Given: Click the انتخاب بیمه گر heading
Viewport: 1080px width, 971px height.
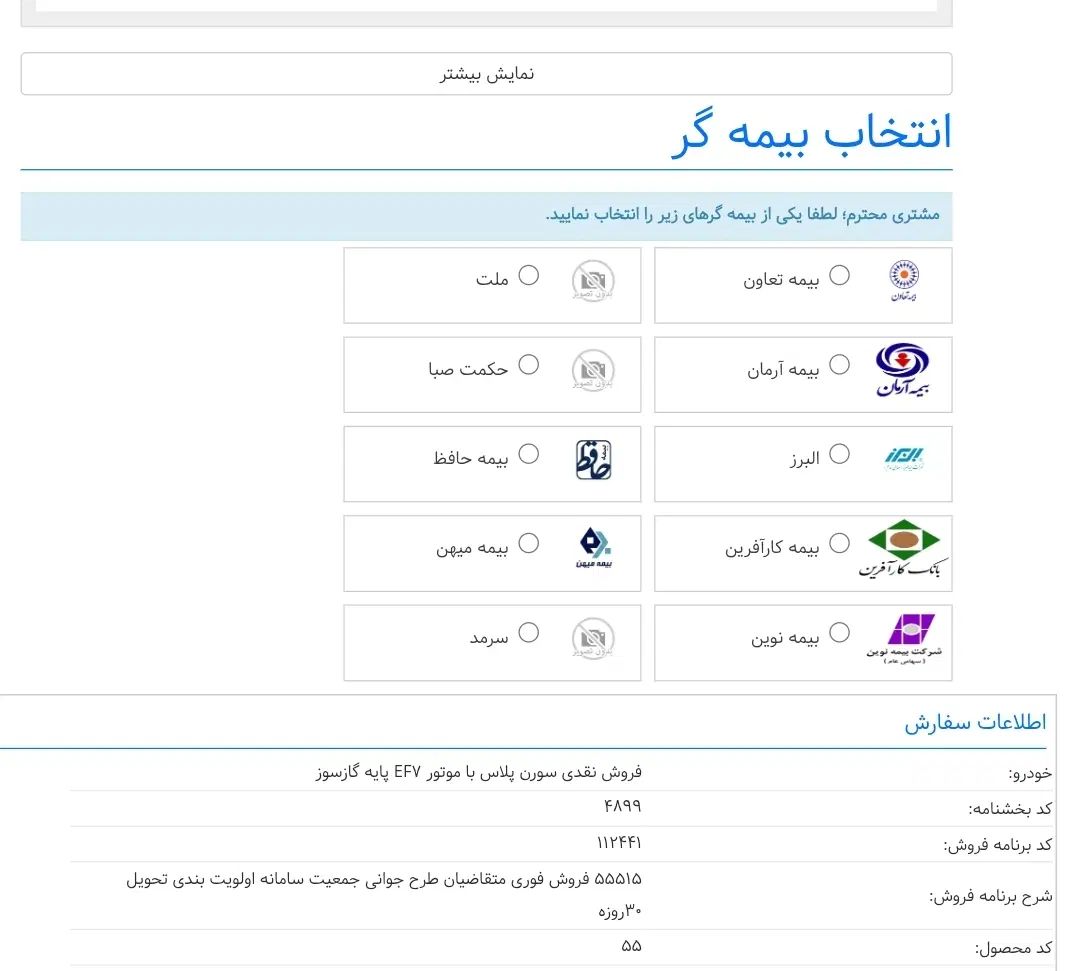Looking at the screenshot, I should coord(811,132).
